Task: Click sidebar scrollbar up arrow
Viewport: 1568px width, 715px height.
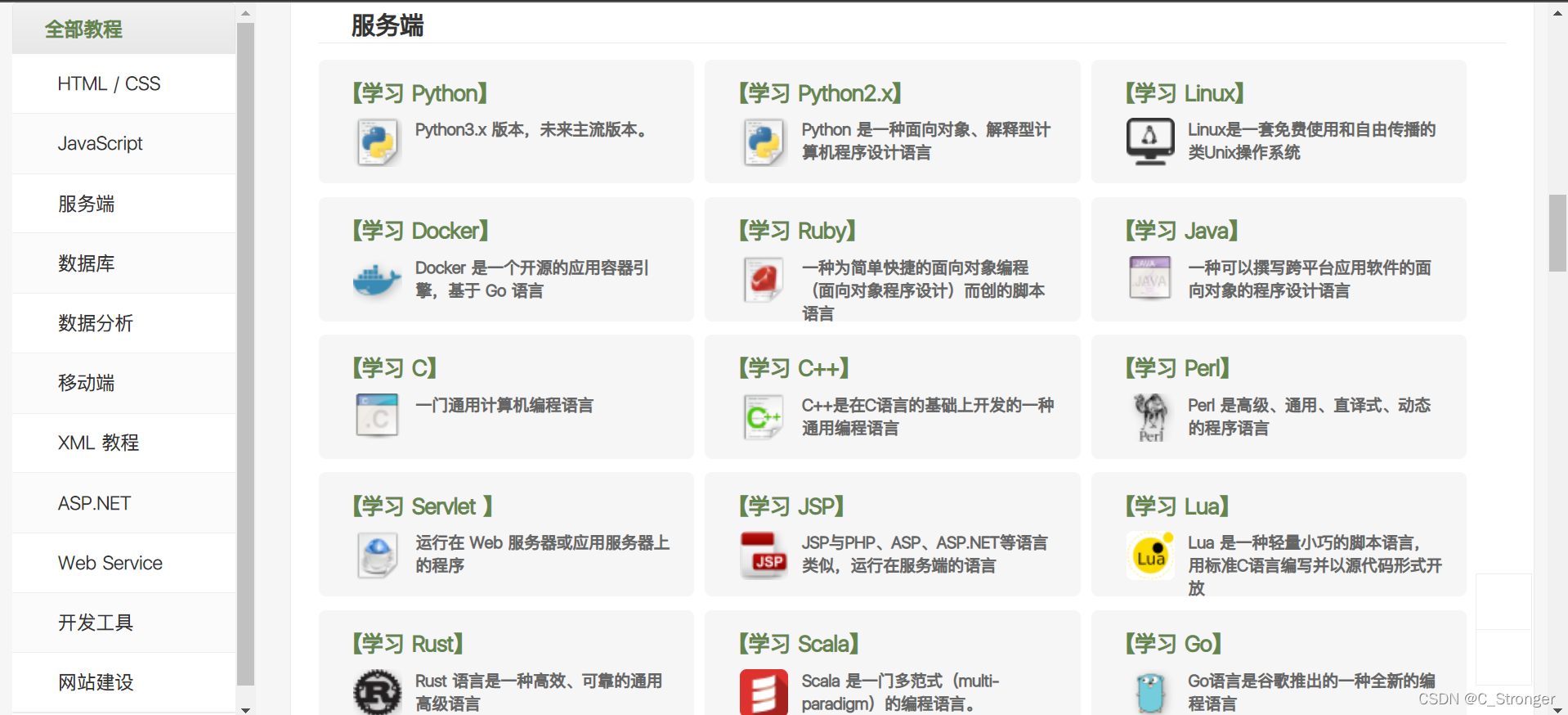Action: pyautogui.click(x=245, y=13)
